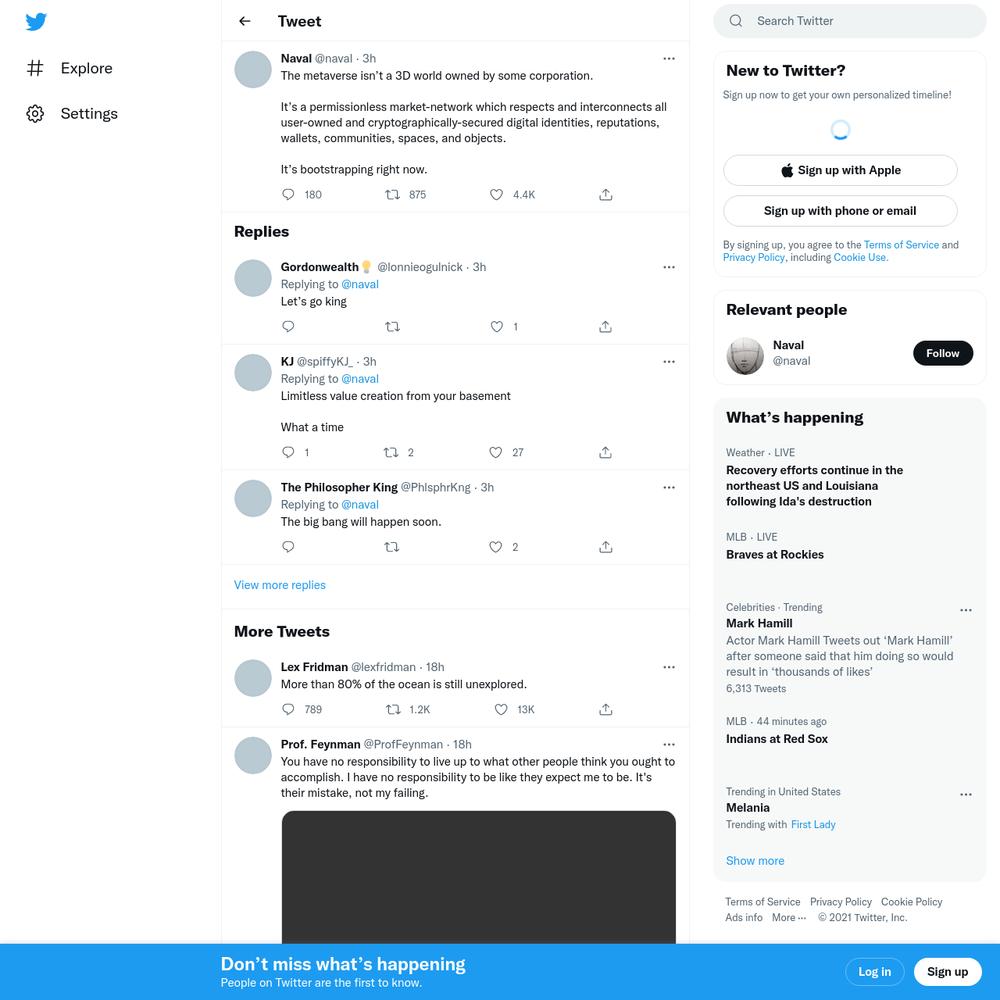Retweet Naval's tweet with 875 retweets
The height and width of the screenshot is (1000, 1000).
pos(392,195)
